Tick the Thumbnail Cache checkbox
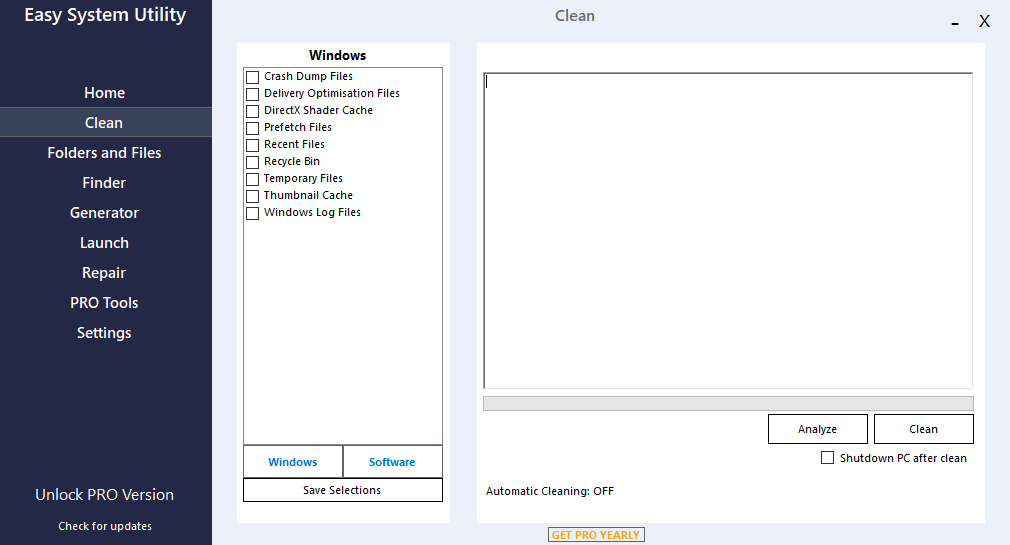The height and width of the screenshot is (545, 1010). [252, 196]
